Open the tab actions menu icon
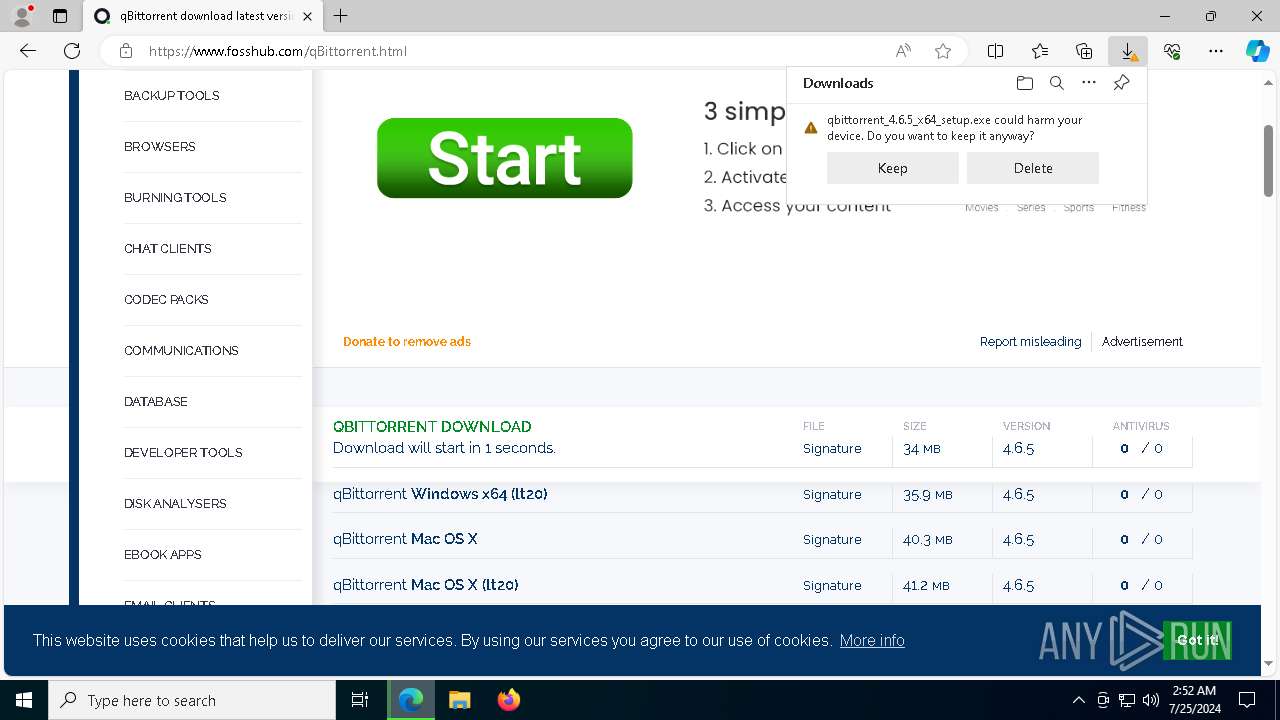The height and width of the screenshot is (720, 1280). tap(60, 16)
